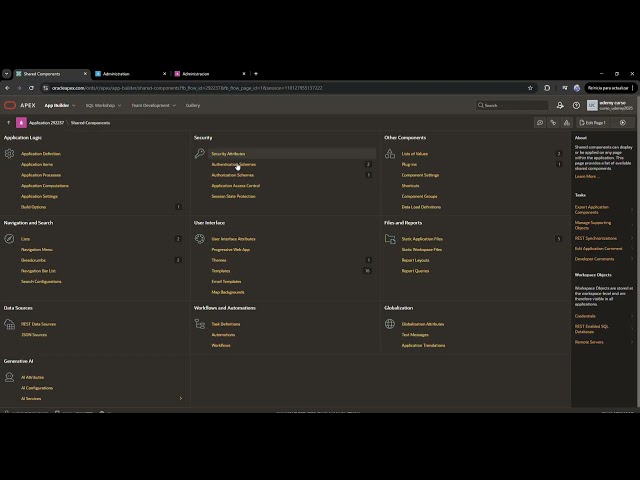This screenshot has height=480, width=640.
Task: Open the SQL Workshop dropdown
Action: coord(103,105)
